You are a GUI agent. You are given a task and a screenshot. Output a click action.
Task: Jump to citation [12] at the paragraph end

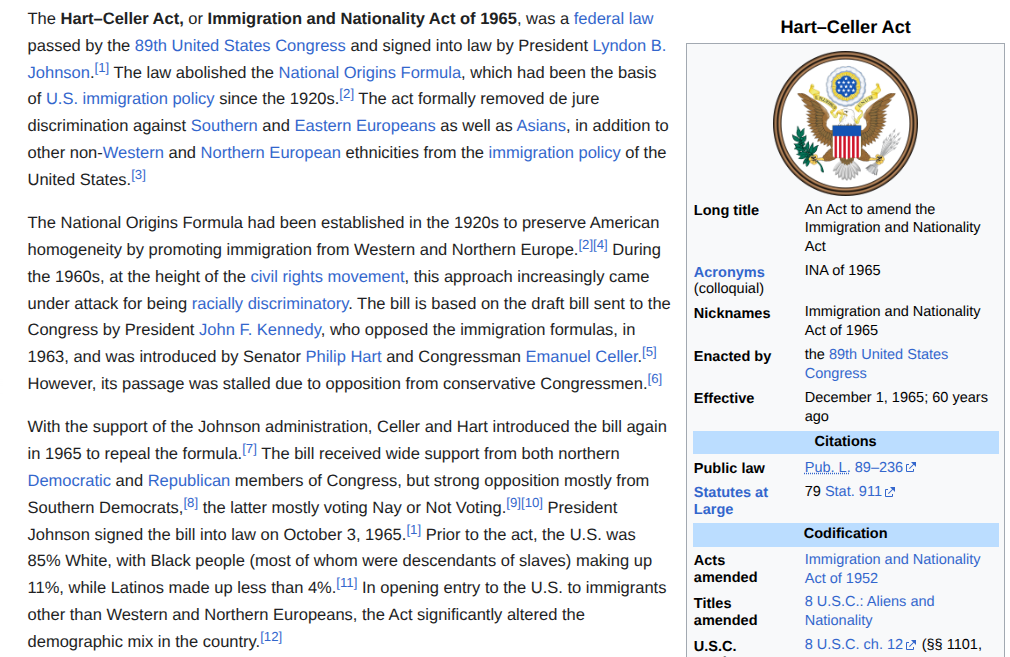click(271, 637)
